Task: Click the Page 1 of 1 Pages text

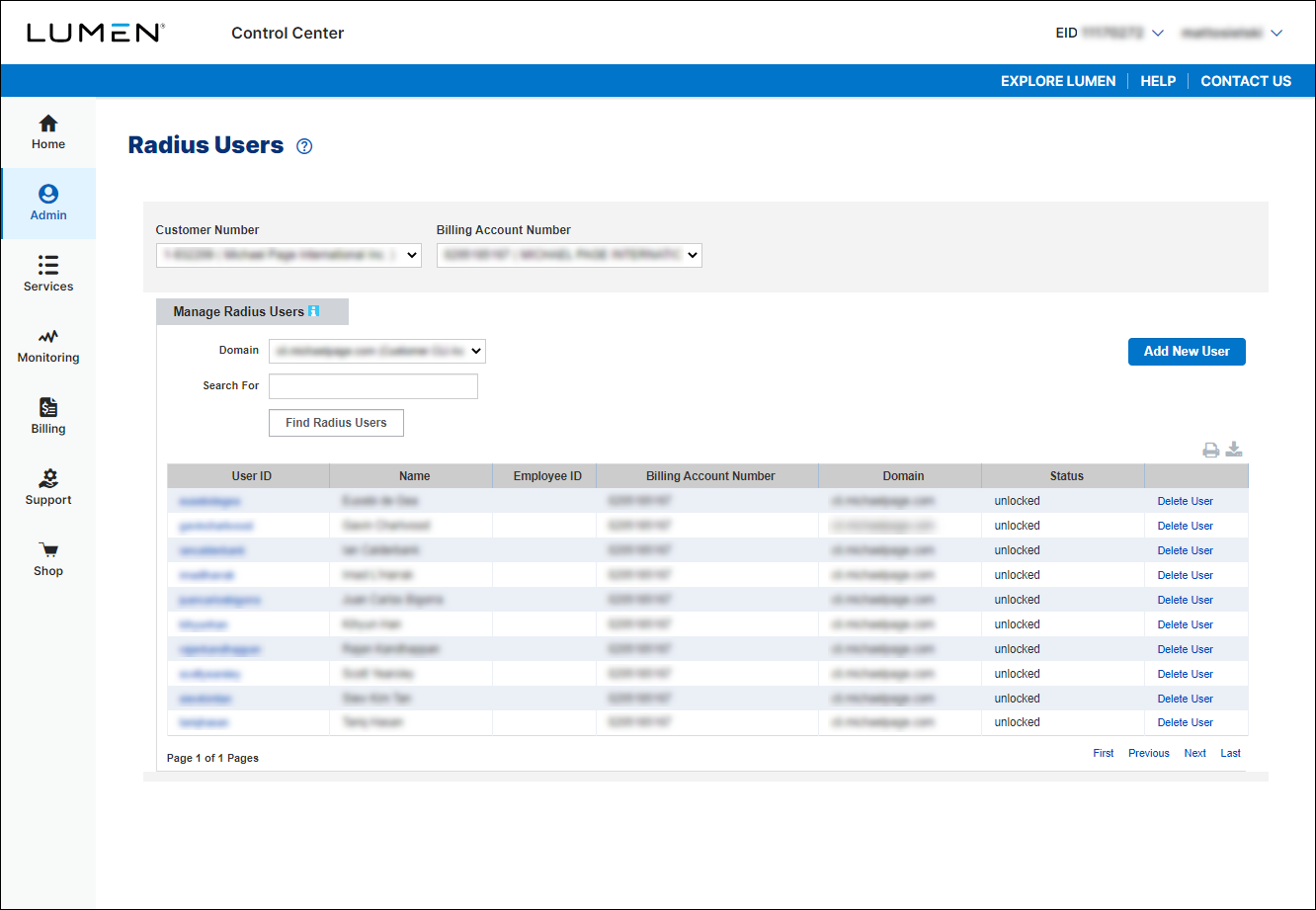Action: [212, 758]
